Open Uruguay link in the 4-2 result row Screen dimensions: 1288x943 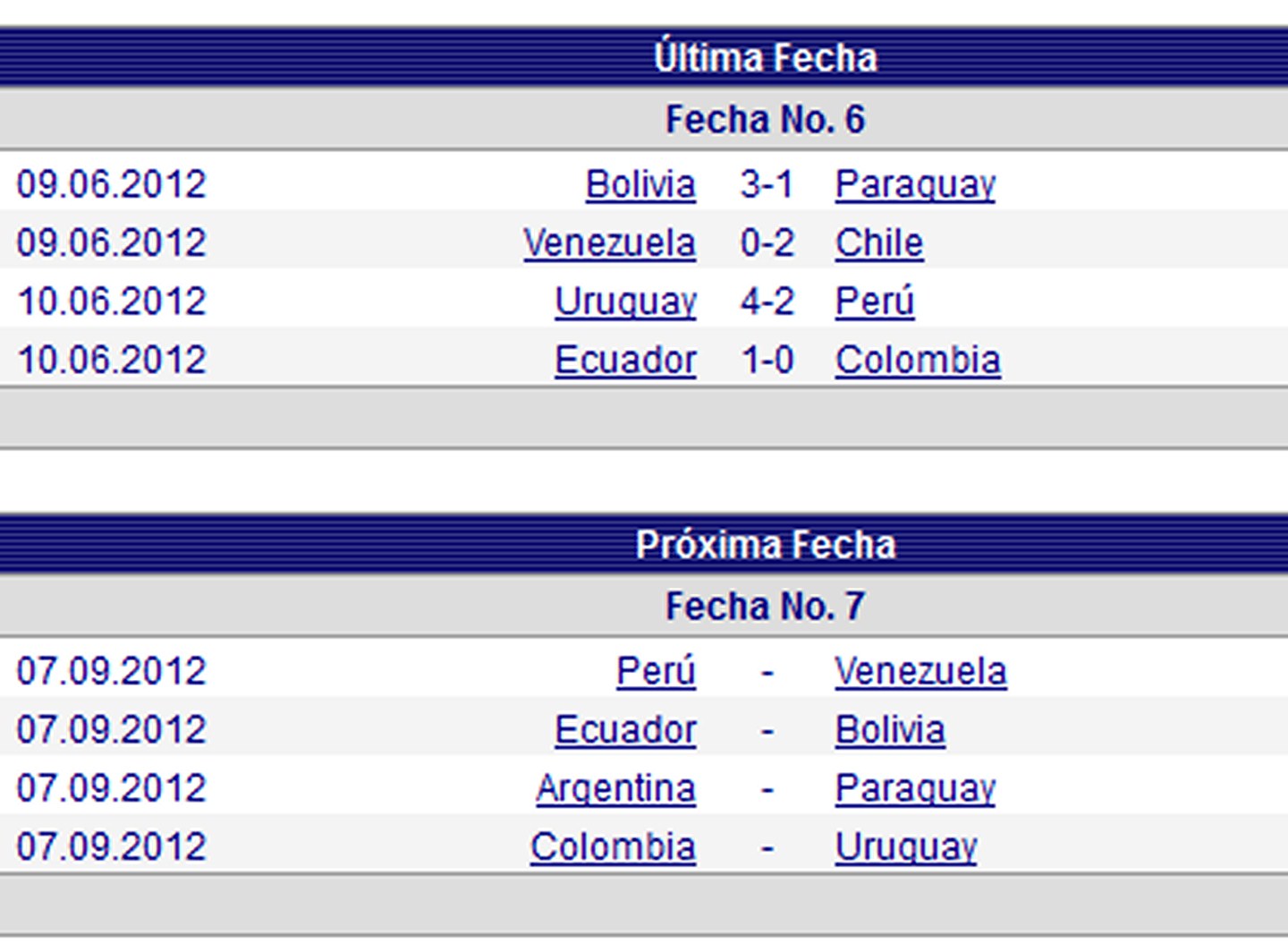coord(625,302)
